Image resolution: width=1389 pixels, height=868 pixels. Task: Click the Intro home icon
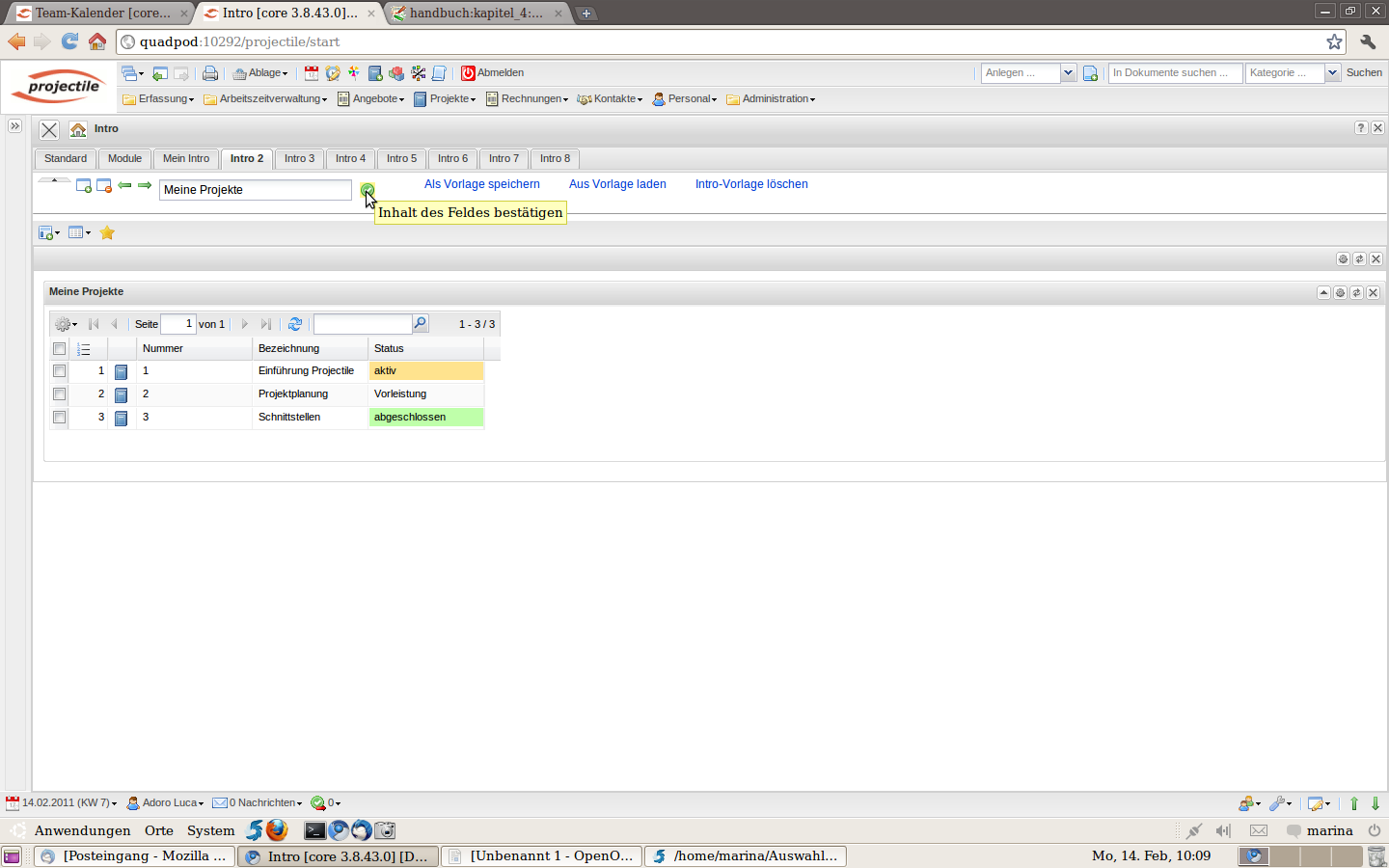(x=78, y=129)
